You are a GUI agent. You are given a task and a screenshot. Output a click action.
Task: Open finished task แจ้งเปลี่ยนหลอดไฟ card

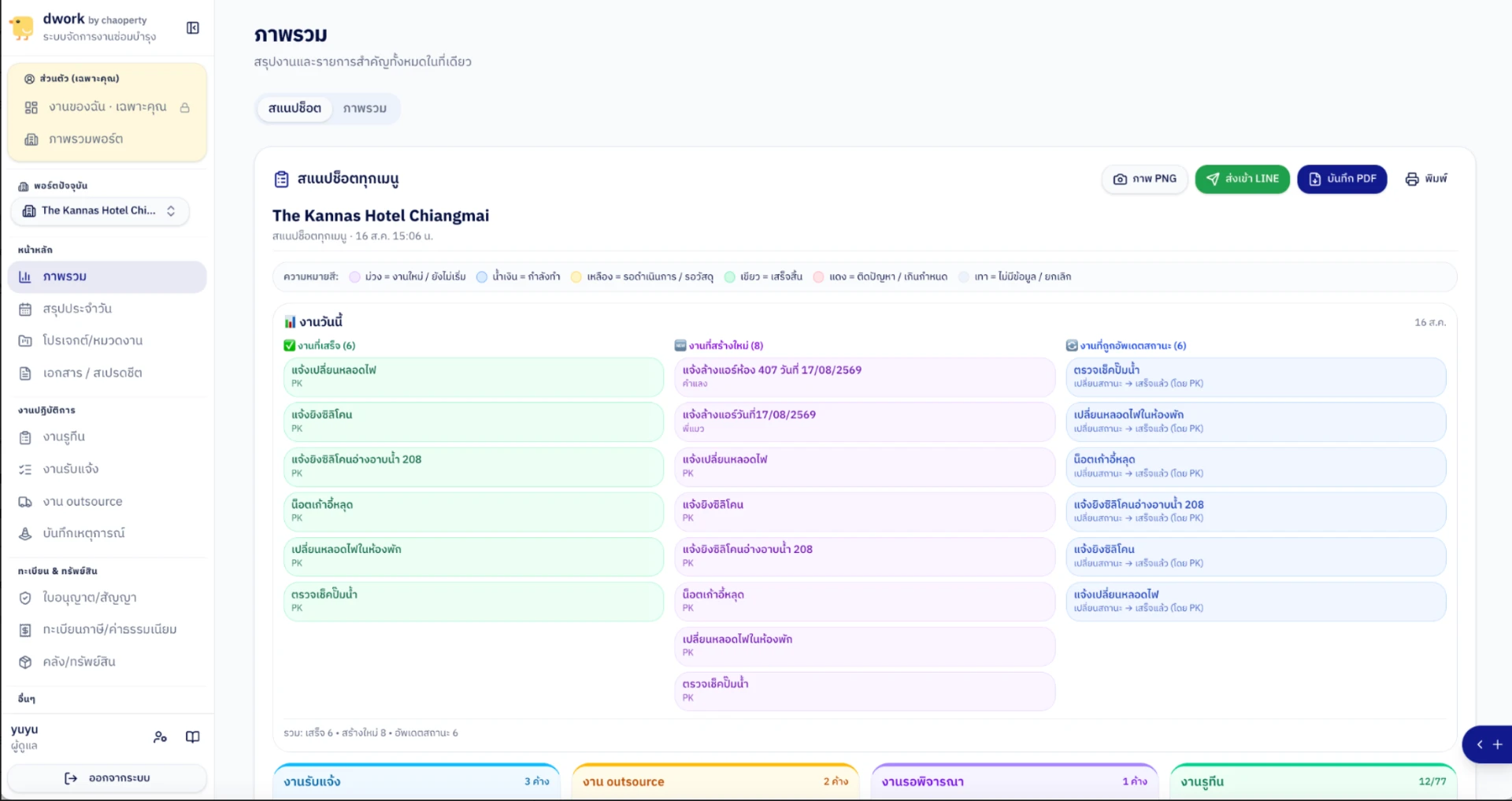473,377
